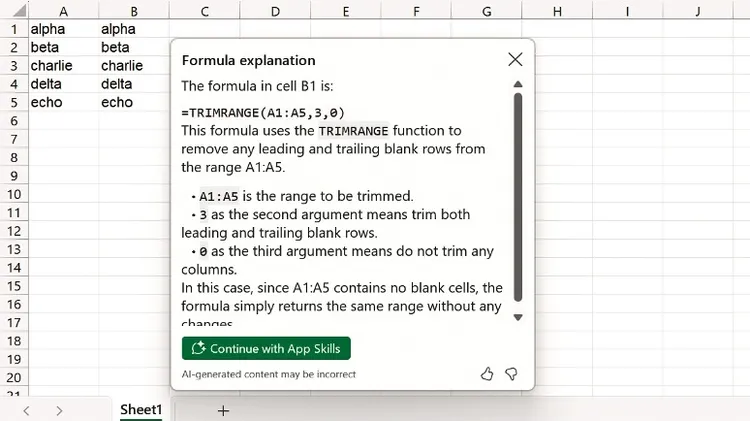Click the thumbs down feedback icon

511,374
